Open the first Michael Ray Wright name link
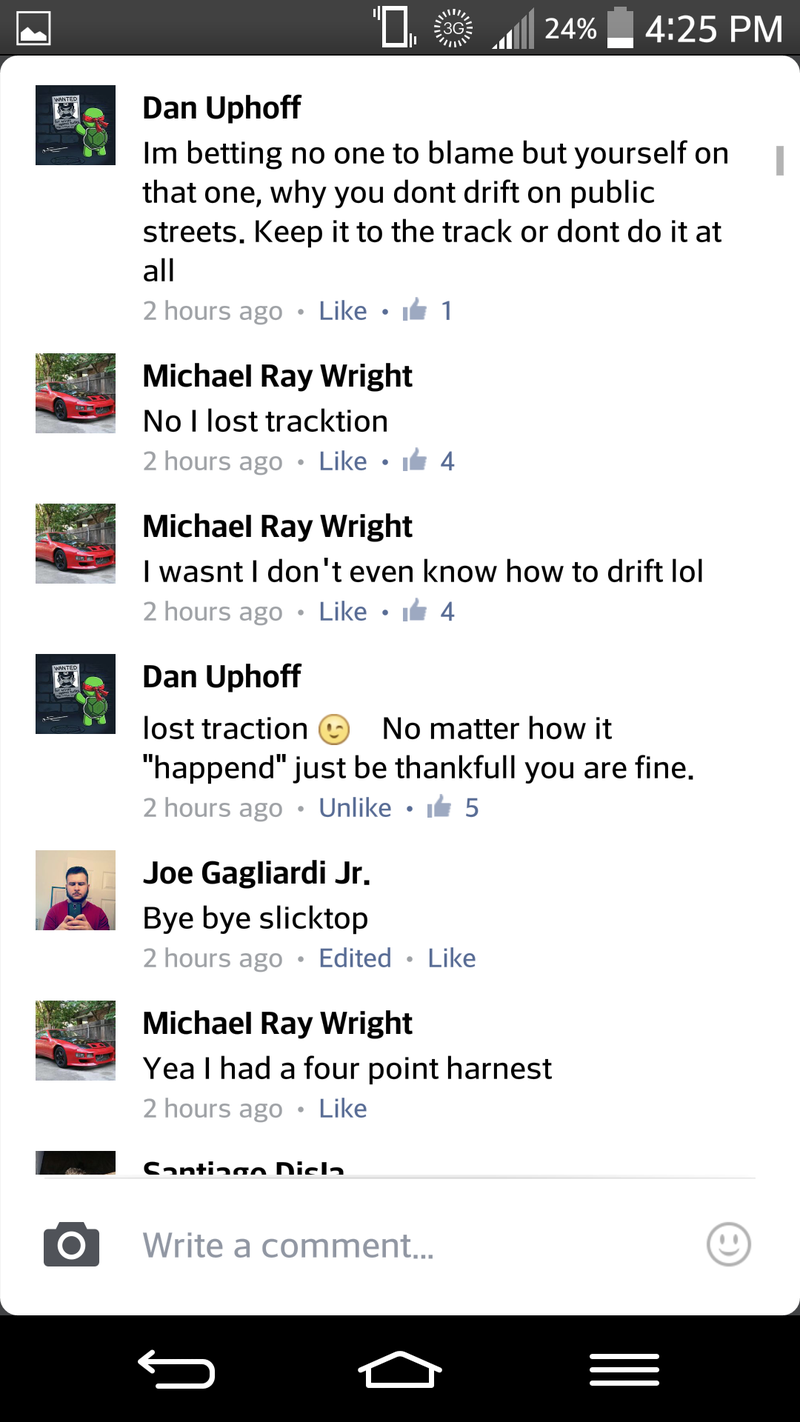The height and width of the screenshot is (1422, 800). click(x=278, y=376)
